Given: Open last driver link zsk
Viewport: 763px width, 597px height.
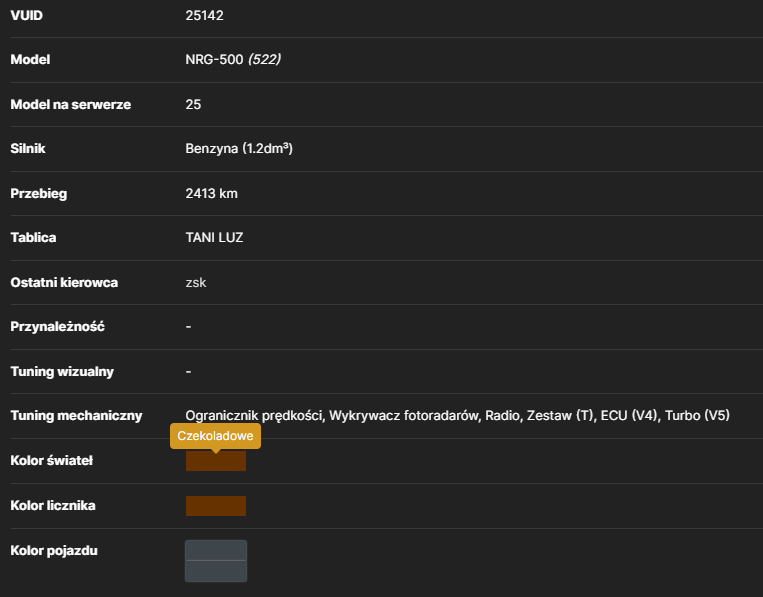Looking at the screenshot, I should point(196,283).
